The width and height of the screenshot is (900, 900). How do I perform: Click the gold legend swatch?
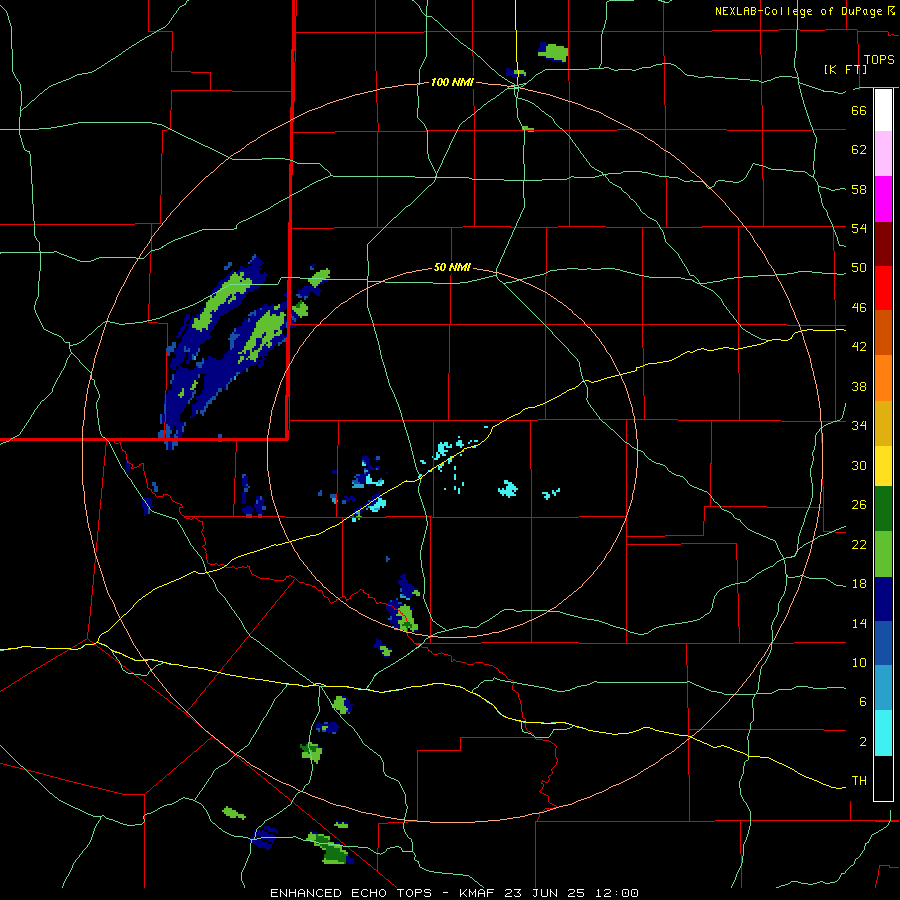click(883, 423)
